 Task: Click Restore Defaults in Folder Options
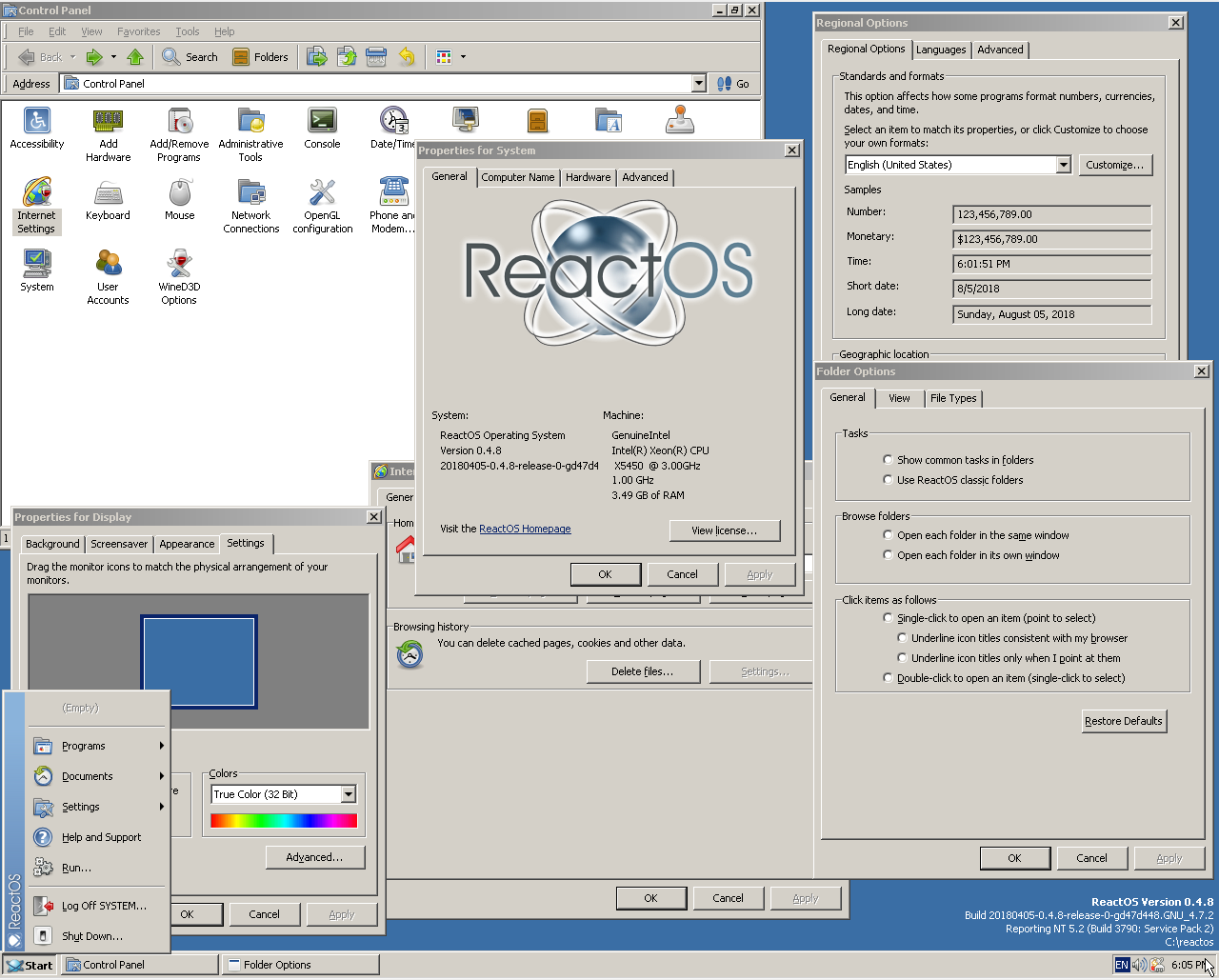tap(1124, 721)
